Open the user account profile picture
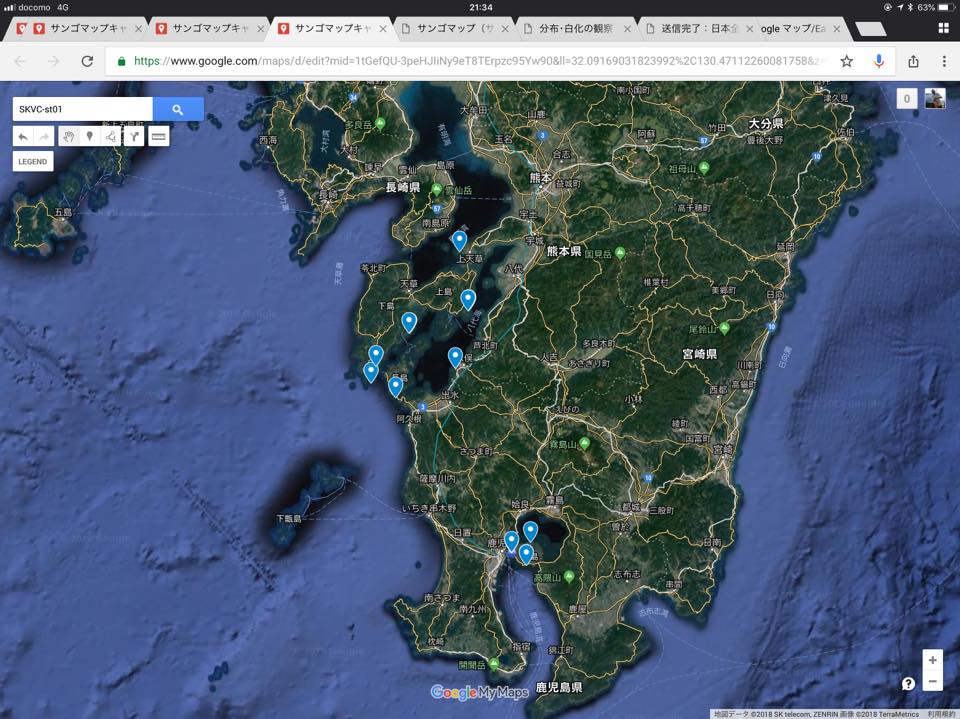960x719 pixels. coord(935,98)
